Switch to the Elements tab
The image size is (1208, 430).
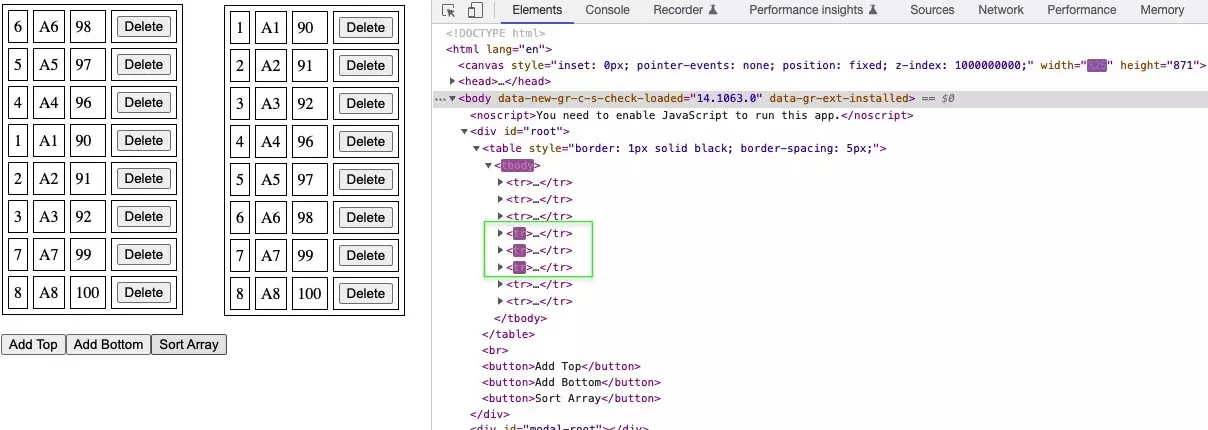pyautogui.click(x=536, y=10)
